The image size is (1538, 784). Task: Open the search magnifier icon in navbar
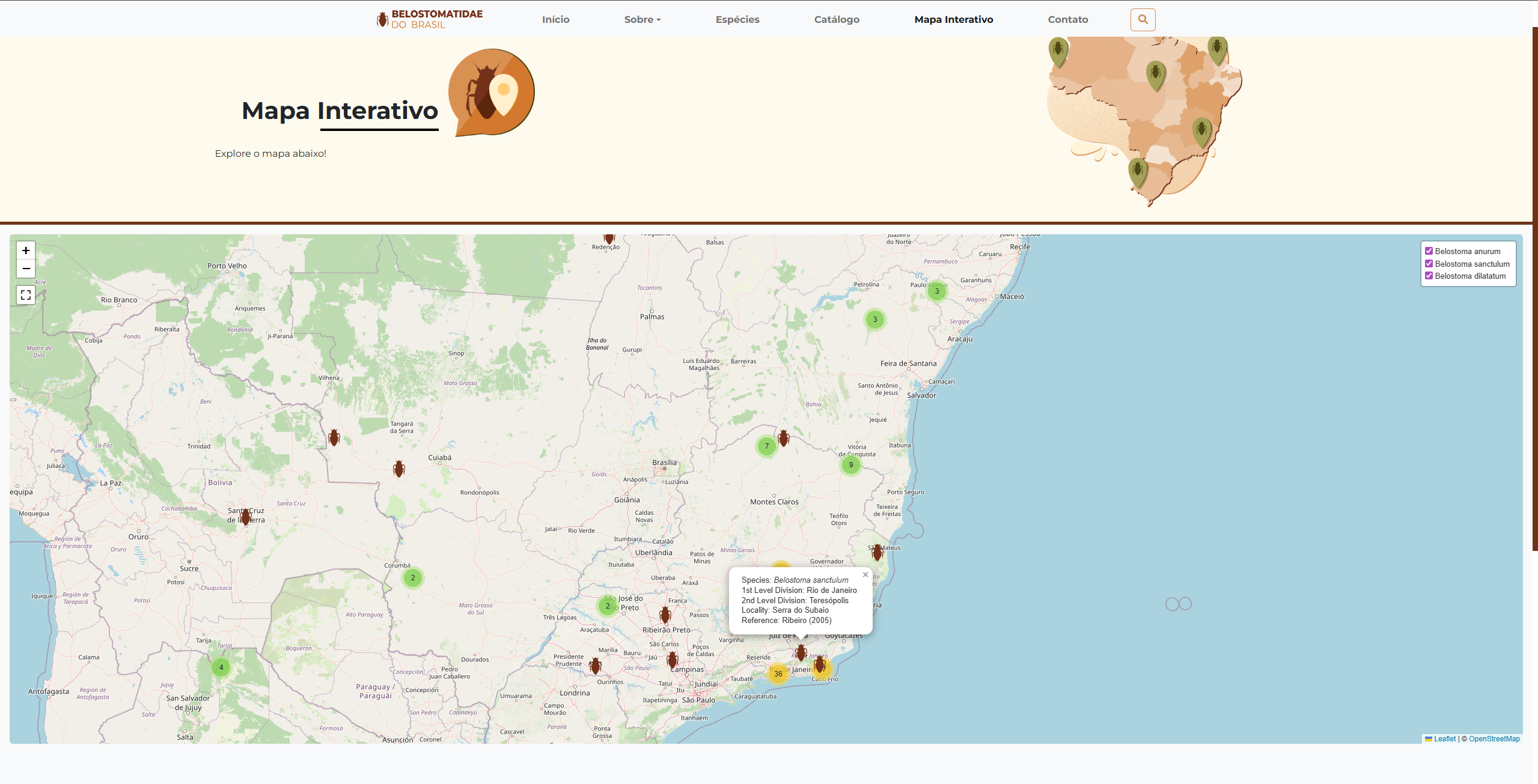pyautogui.click(x=1143, y=19)
